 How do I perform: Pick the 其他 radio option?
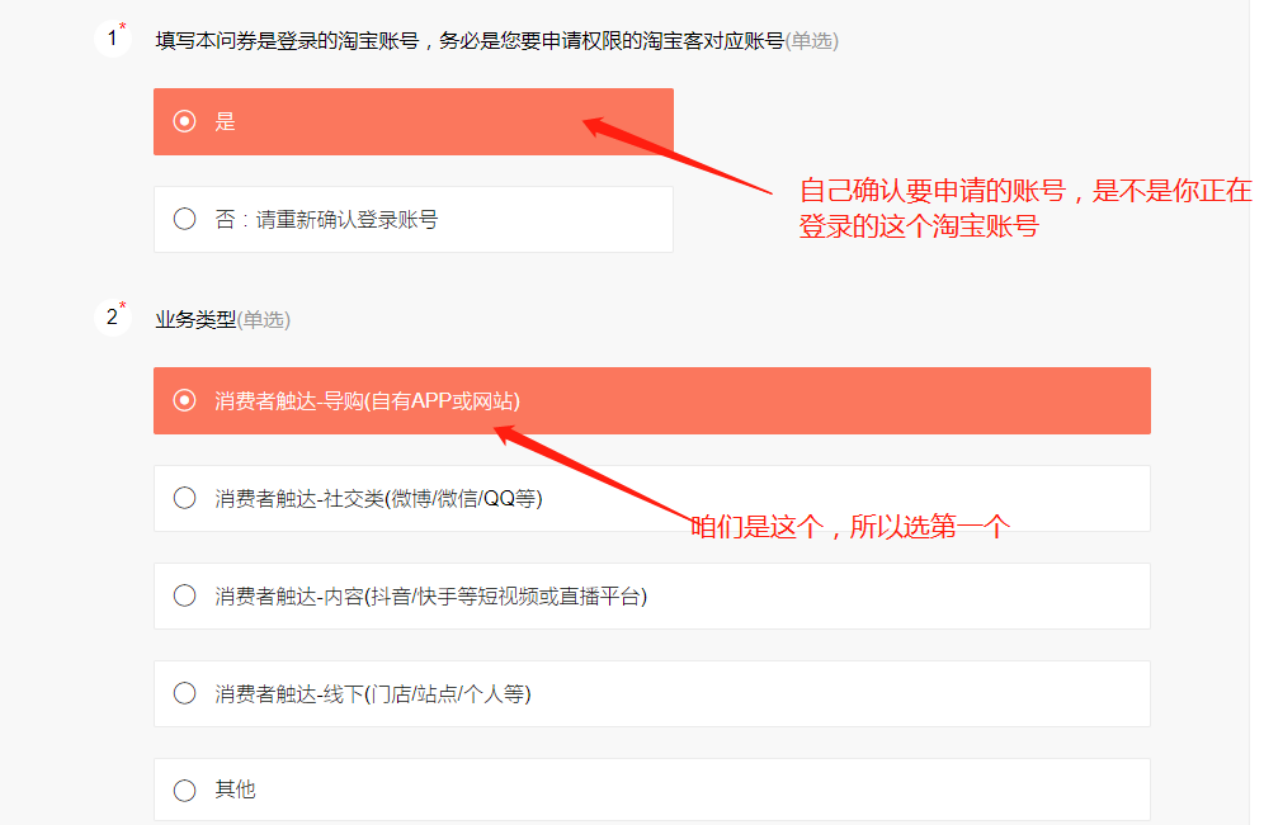pos(184,790)
